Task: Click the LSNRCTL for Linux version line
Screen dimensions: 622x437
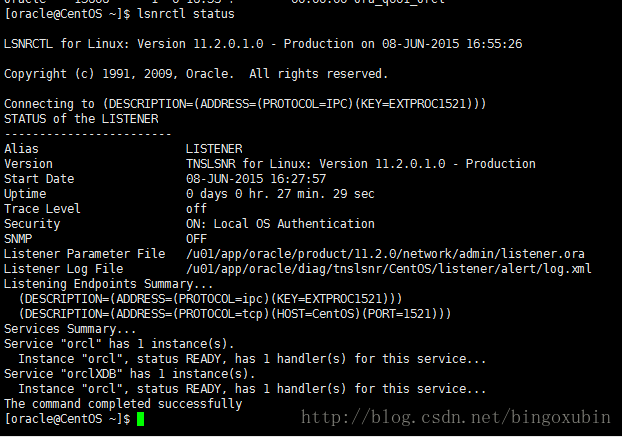Action: pyautogui.click(x=263, y=44)
